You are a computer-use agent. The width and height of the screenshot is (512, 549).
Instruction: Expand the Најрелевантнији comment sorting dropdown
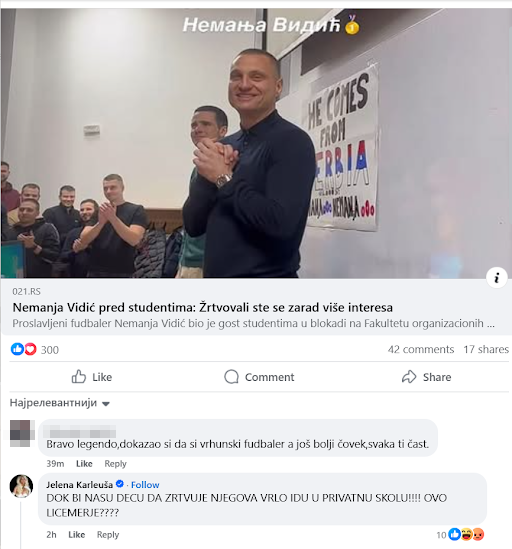click(x=60, y=403)
